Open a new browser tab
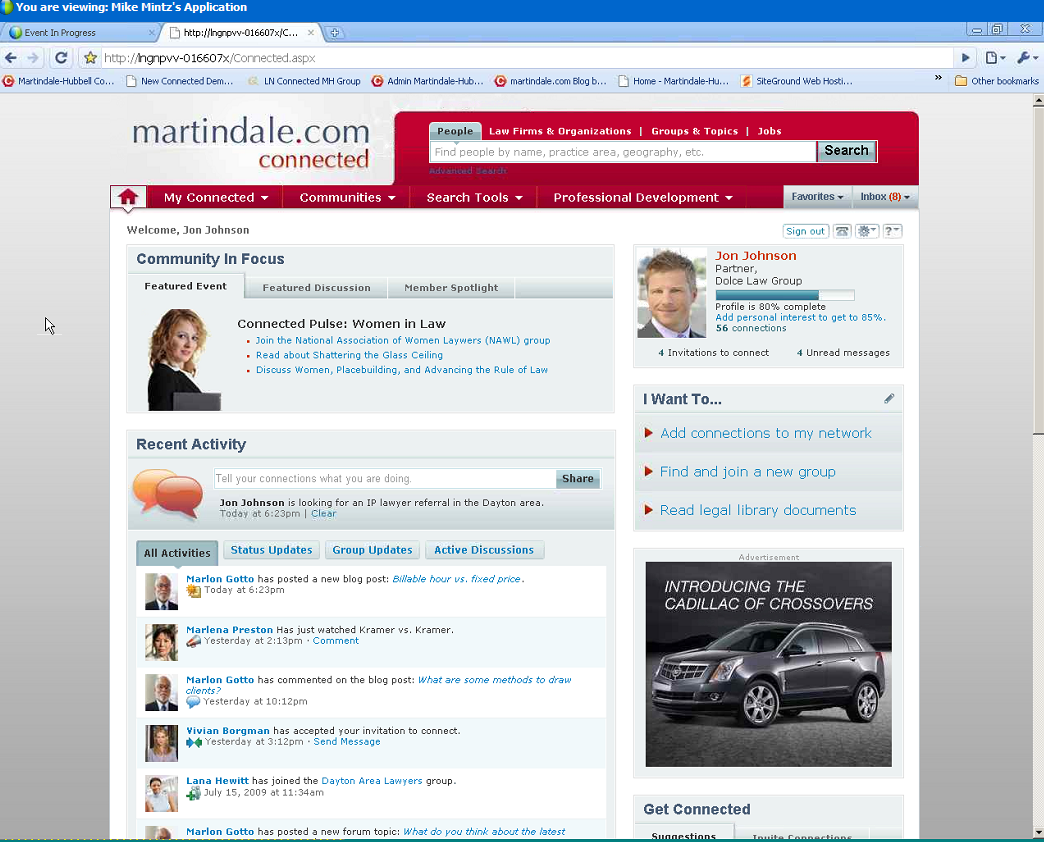1044x842 pixels. coord(334,32)
